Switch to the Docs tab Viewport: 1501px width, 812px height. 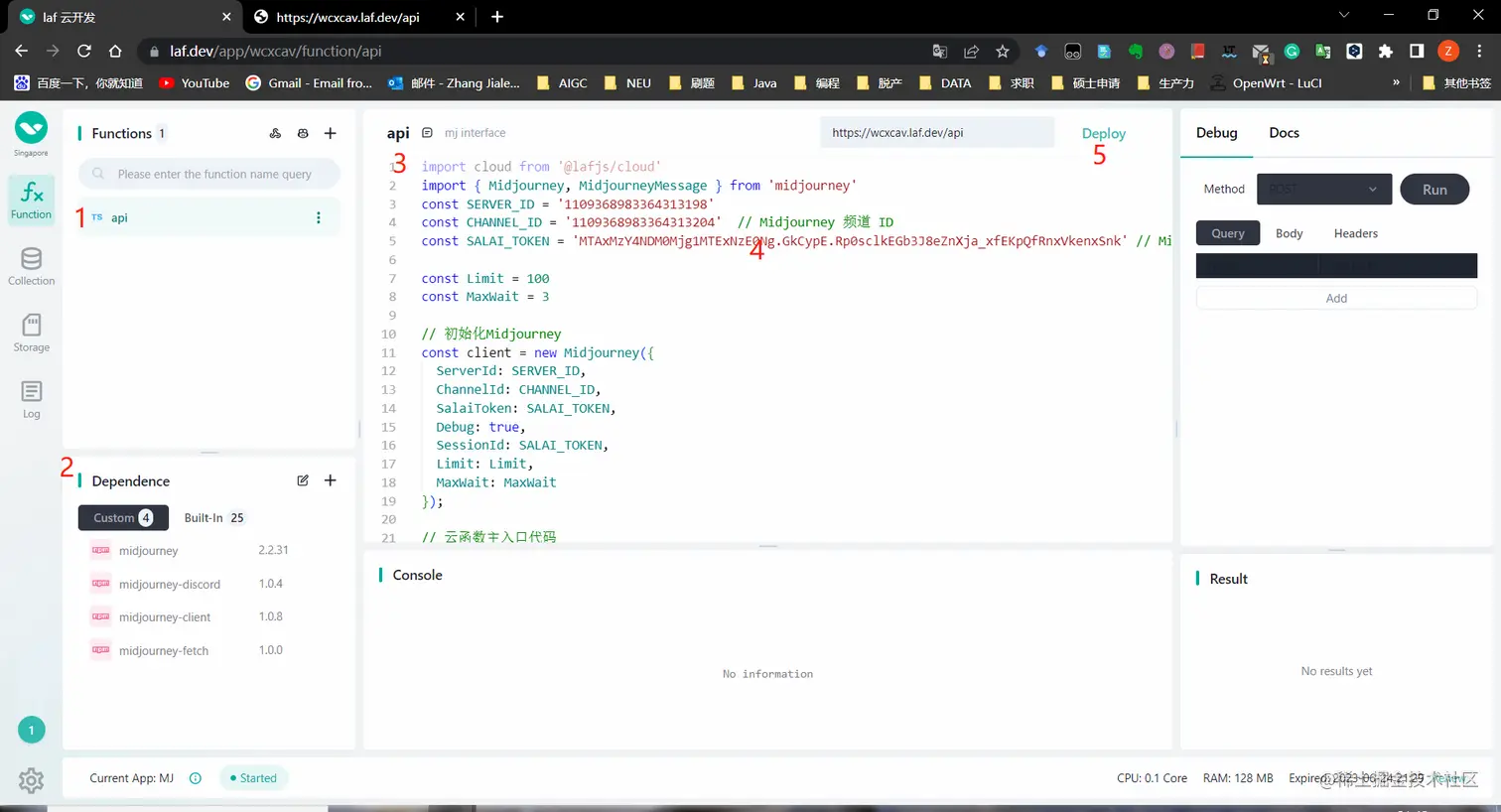1284,132
